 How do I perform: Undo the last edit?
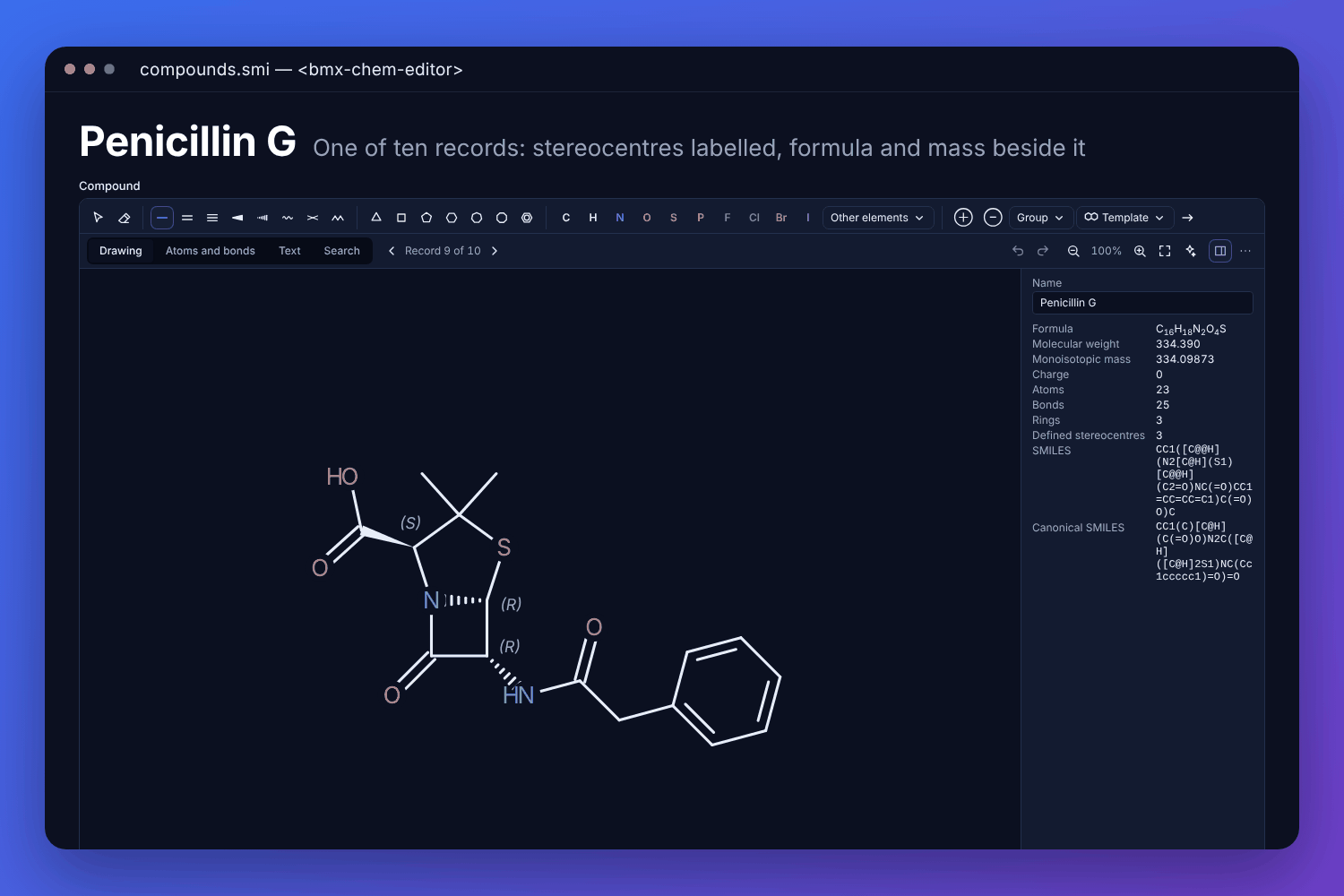point(1018,251)
